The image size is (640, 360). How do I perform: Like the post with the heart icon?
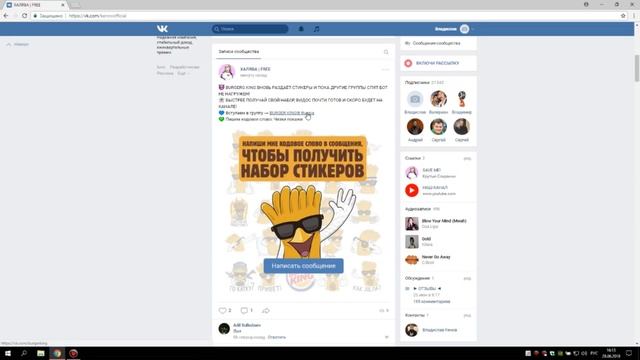click(222, 311)
